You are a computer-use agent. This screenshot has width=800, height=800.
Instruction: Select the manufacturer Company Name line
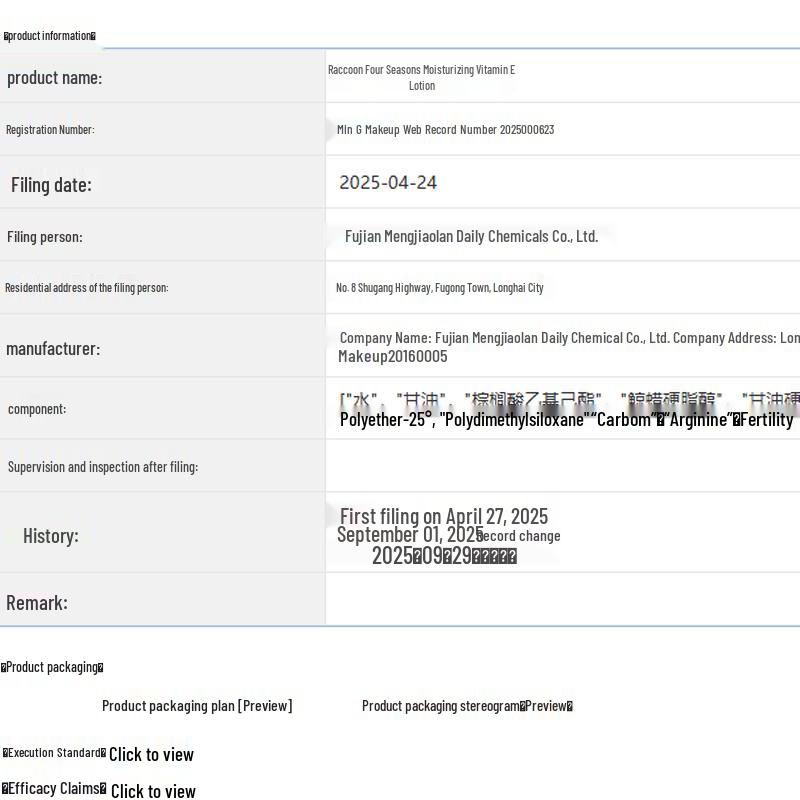569,338
